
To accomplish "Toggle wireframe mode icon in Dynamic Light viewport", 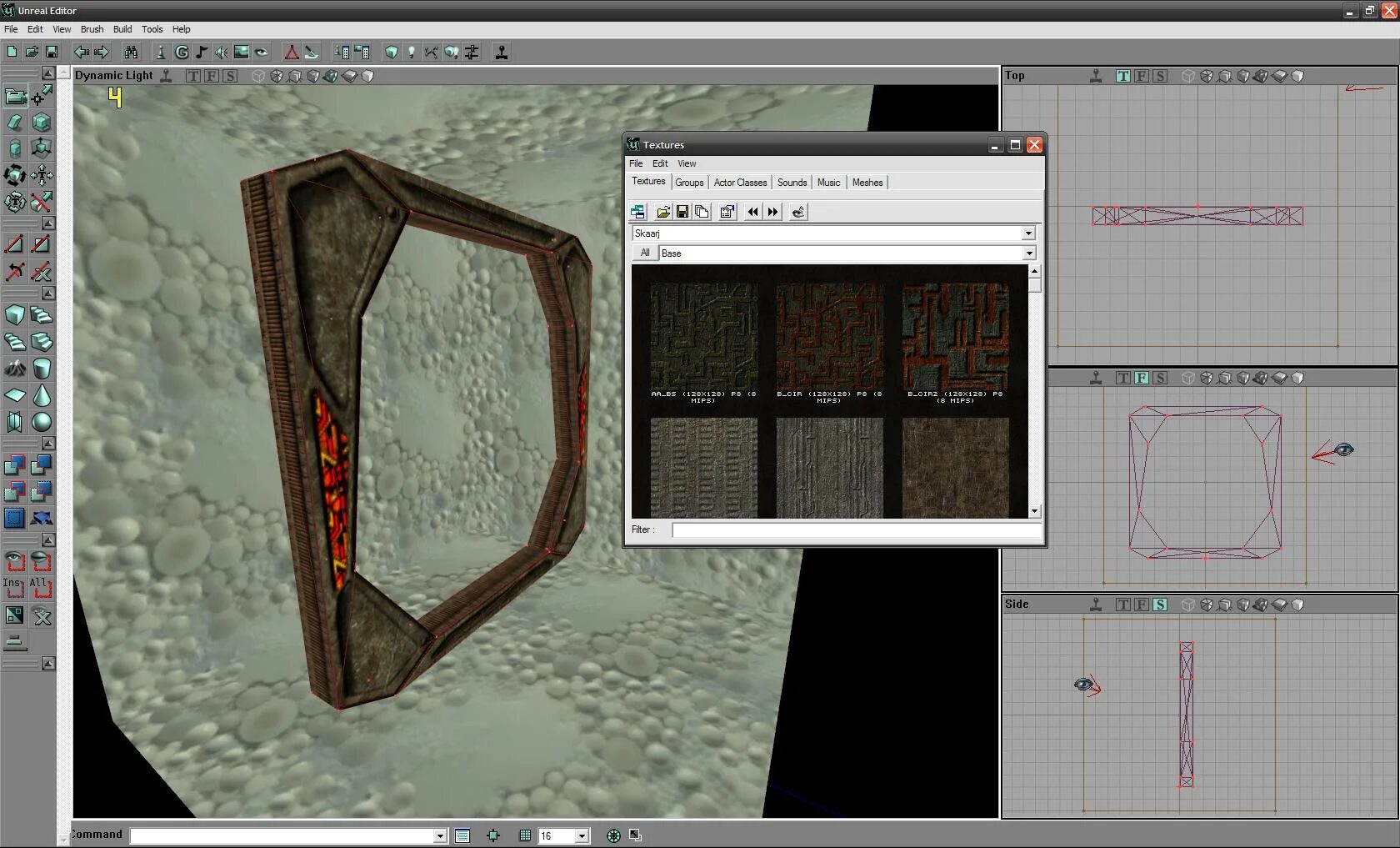I will 258,76.
